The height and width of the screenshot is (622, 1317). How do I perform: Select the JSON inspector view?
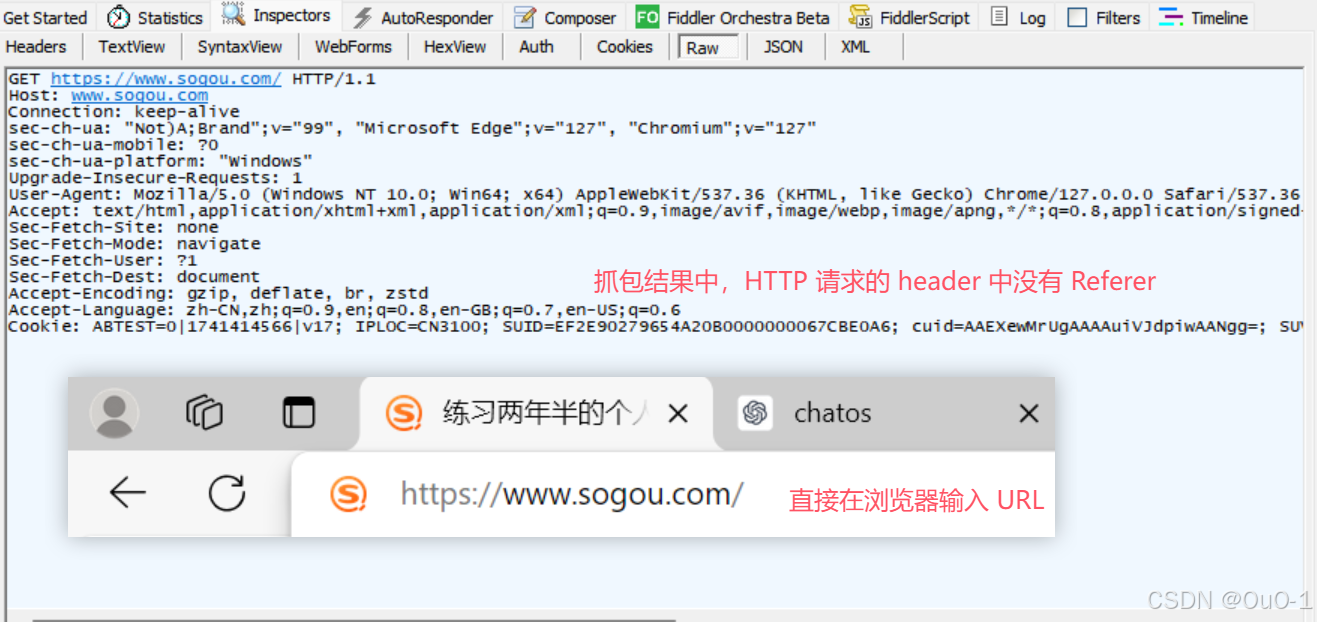(783, 46)
